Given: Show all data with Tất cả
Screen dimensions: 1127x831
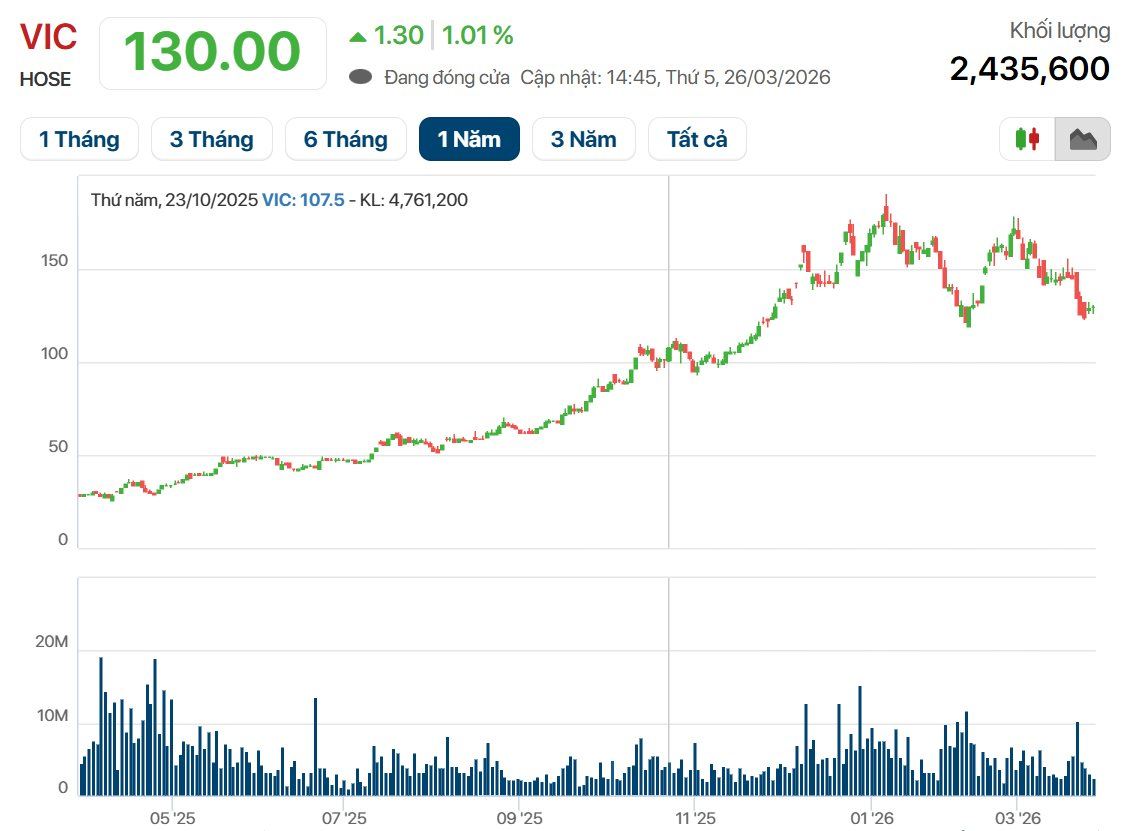Looking at the screenshot, I should point(697,139).
